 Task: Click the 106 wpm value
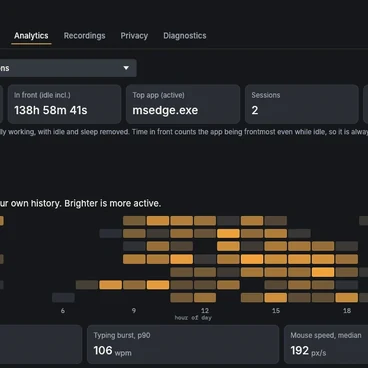tap(112, 351)
